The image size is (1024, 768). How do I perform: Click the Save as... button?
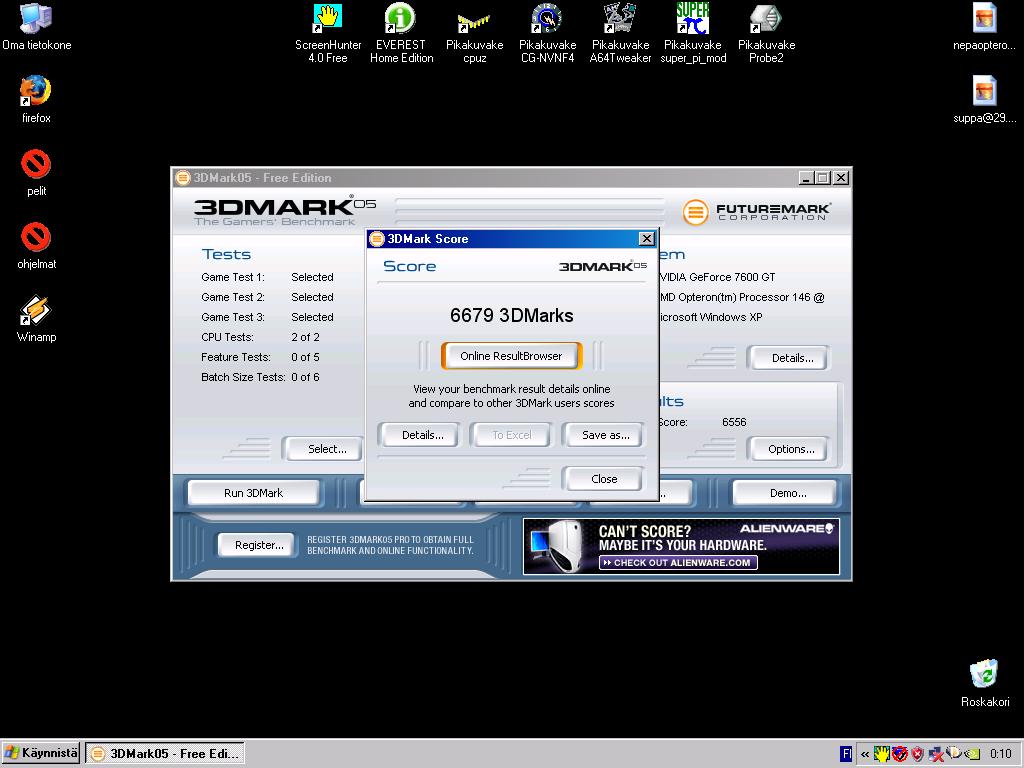pyautogui.click(x=605, y=435)
